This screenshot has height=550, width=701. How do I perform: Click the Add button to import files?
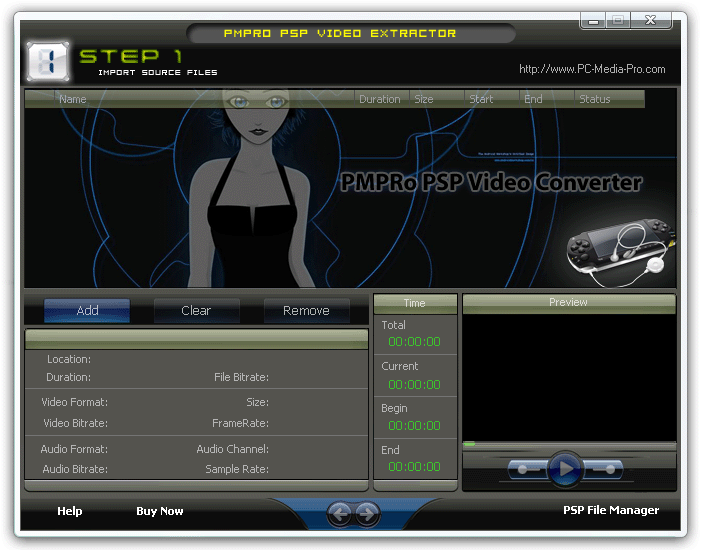click(87, 310)
